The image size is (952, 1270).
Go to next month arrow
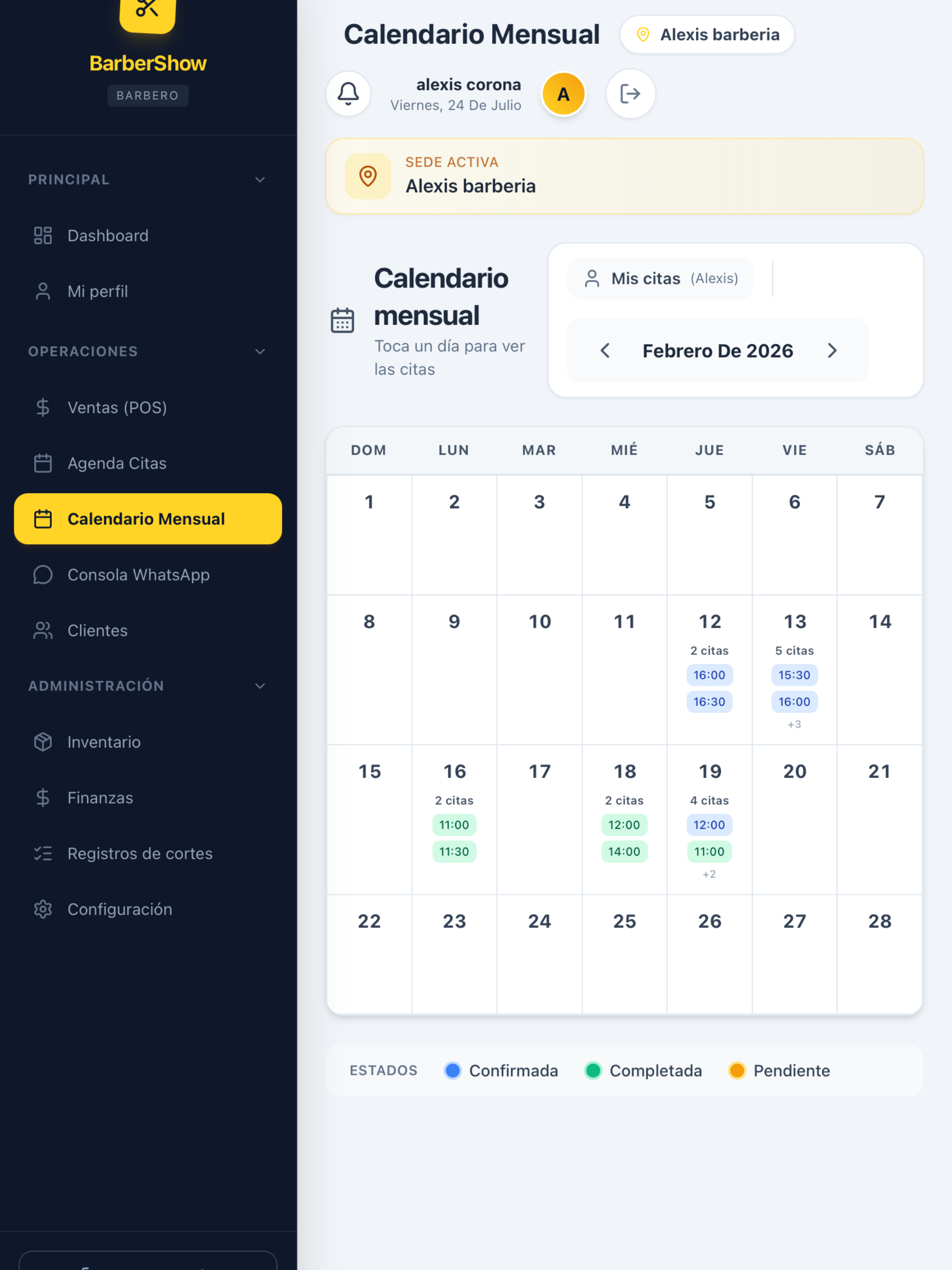pyautogui.click(x=832, y=350)
